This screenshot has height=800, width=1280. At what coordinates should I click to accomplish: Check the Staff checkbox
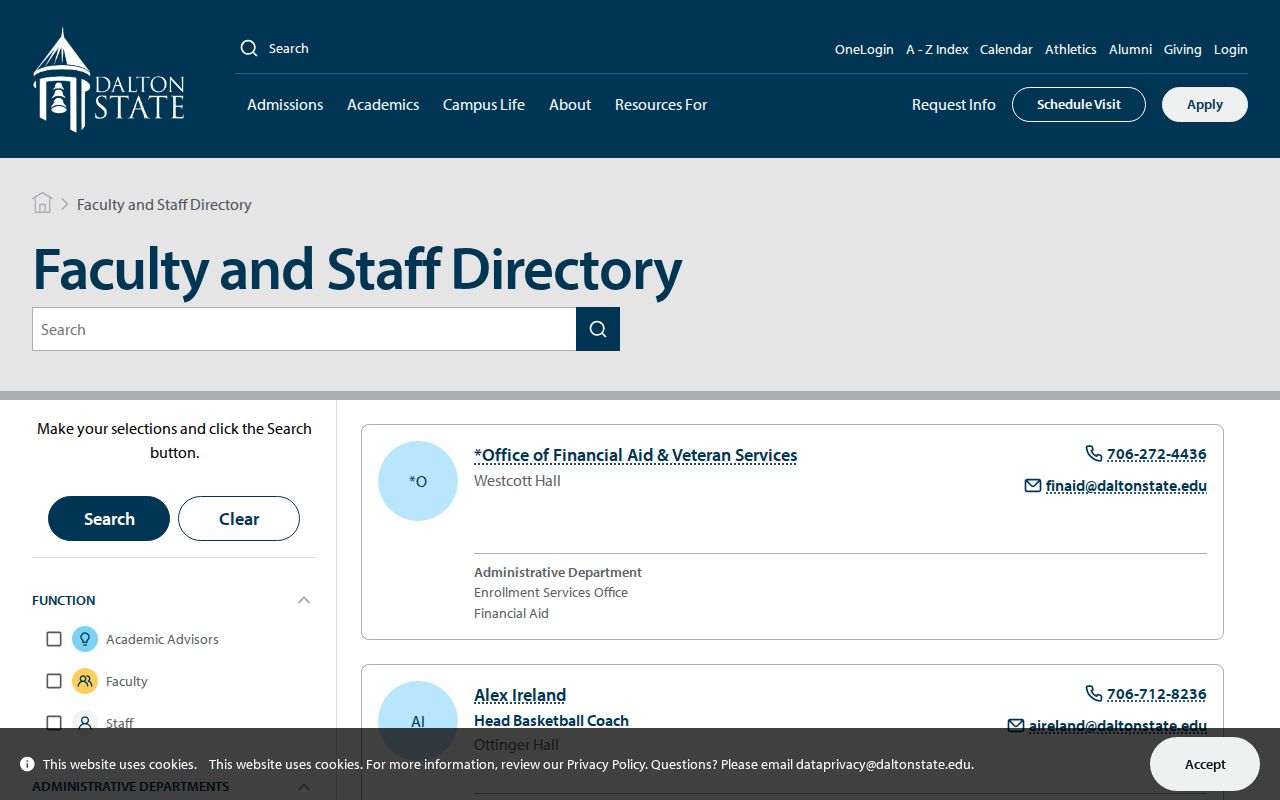click(54, 723)
